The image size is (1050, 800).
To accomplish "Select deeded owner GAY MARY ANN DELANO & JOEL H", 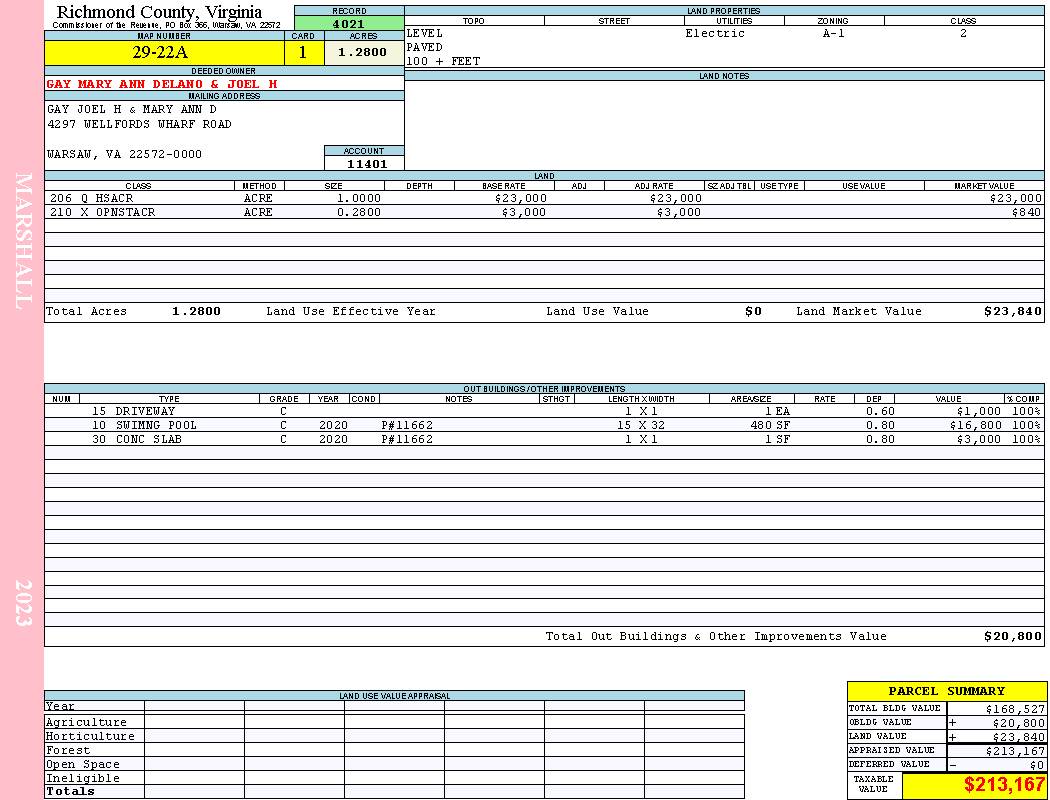I will click(x=161, y=84).
